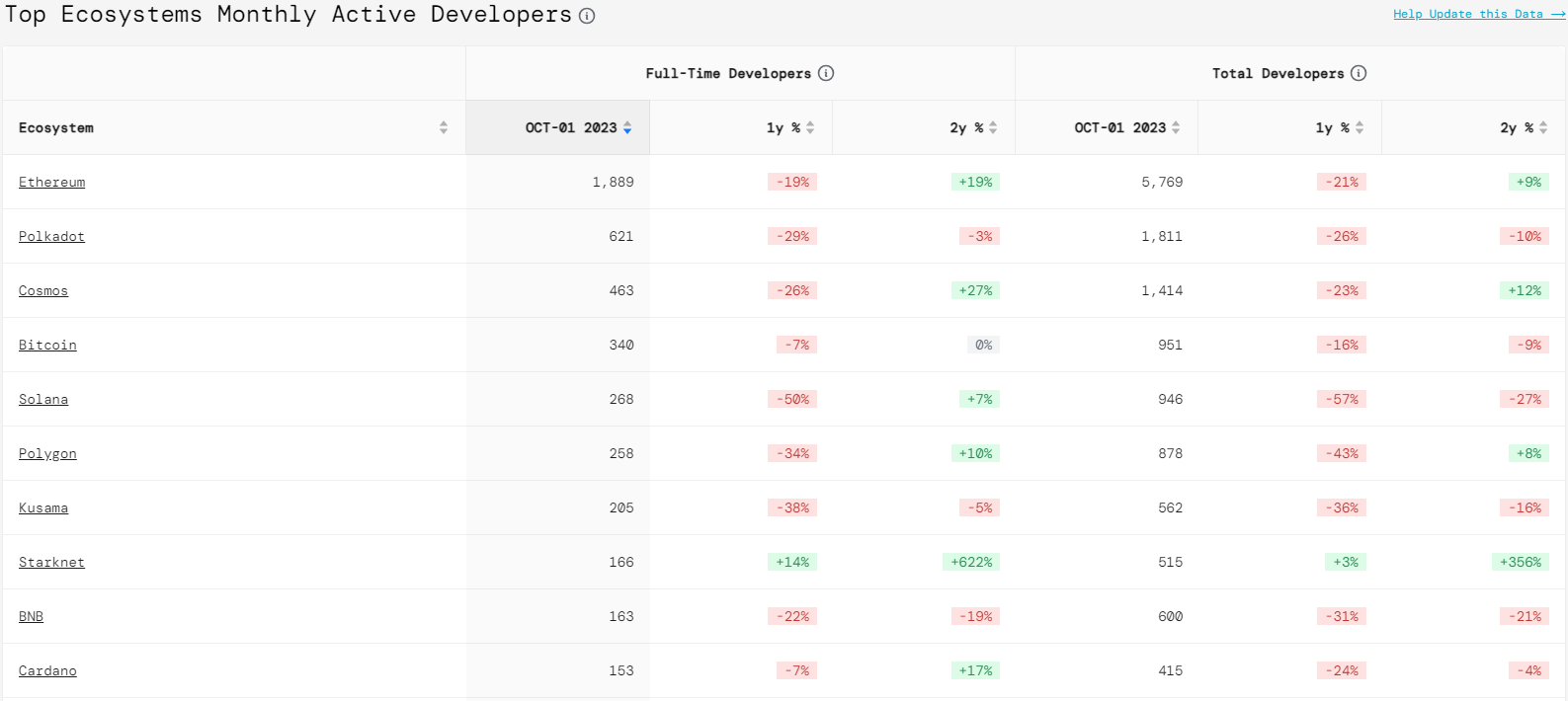
Task: Sort Total Developers OCT-01 2023 arrows
Action: [x=1176, y=127]
